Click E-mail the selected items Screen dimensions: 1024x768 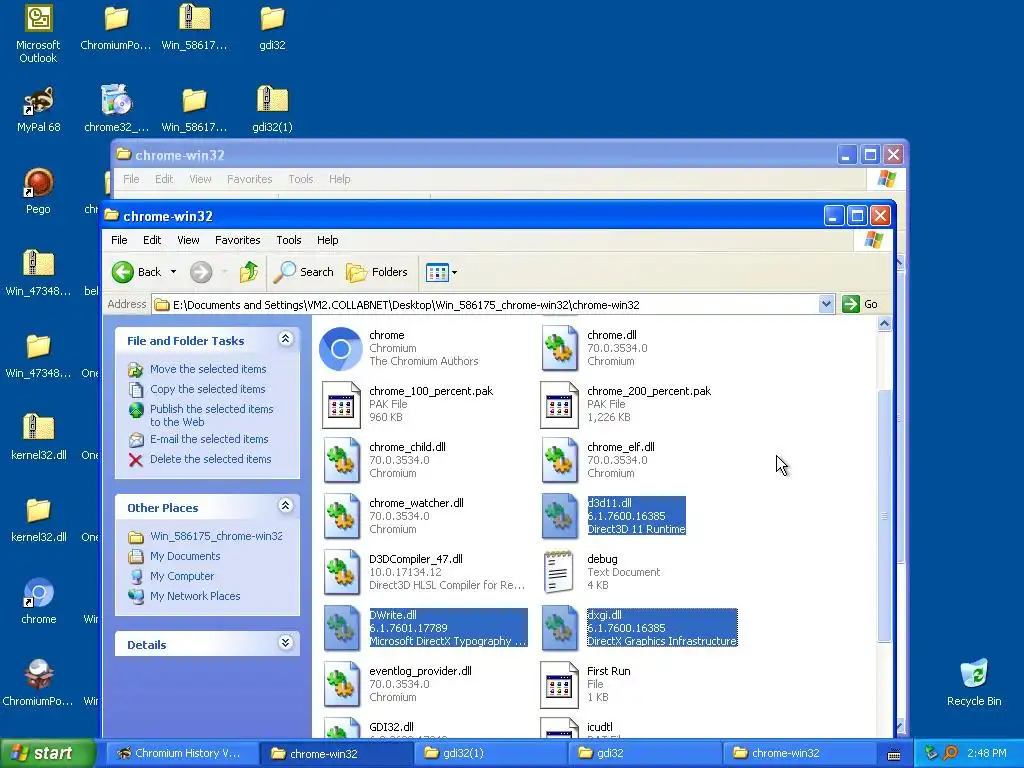(209, 439)
